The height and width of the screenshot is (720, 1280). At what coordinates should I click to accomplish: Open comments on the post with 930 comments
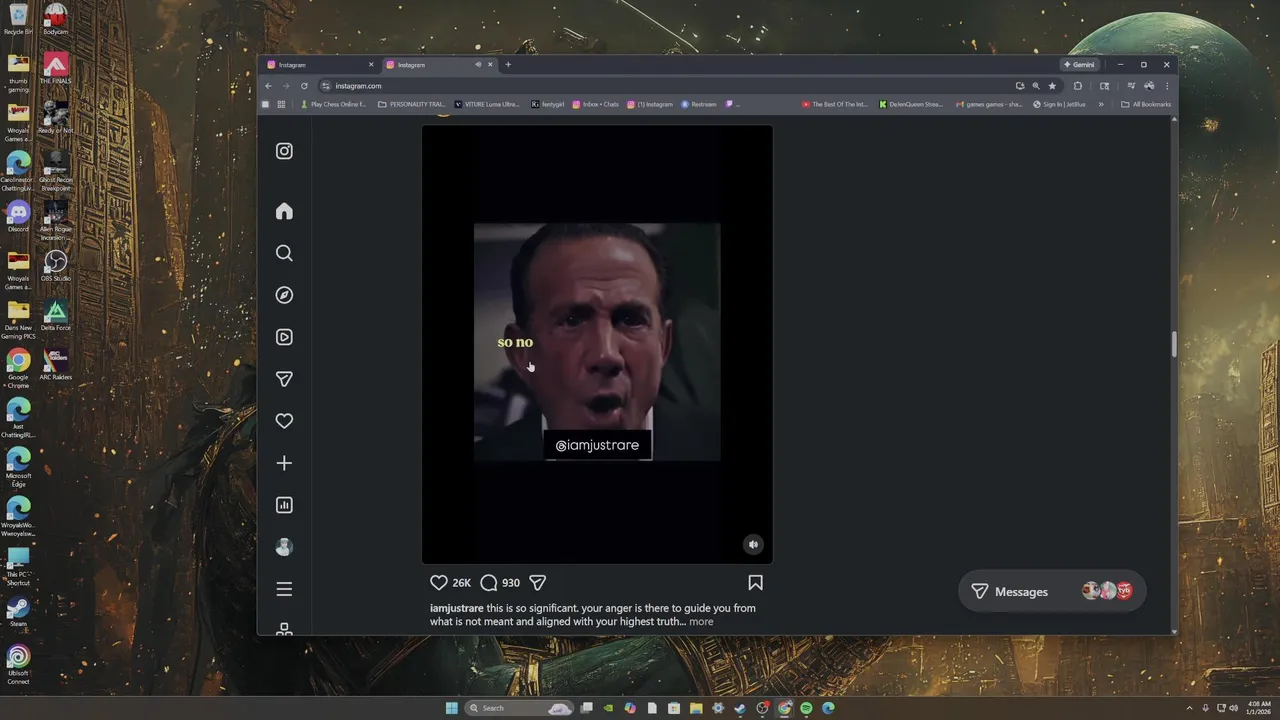488,582
